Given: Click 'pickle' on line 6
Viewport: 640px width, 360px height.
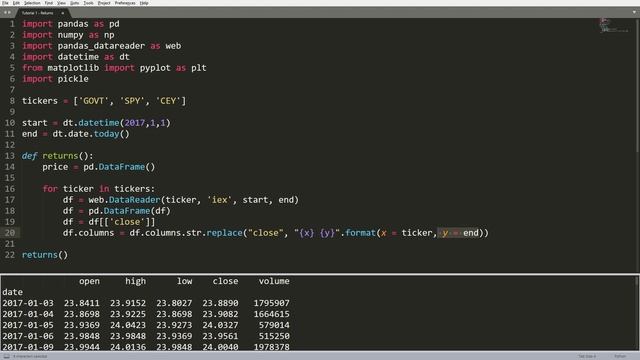Looking at the screenshot, I should point(73,79).
